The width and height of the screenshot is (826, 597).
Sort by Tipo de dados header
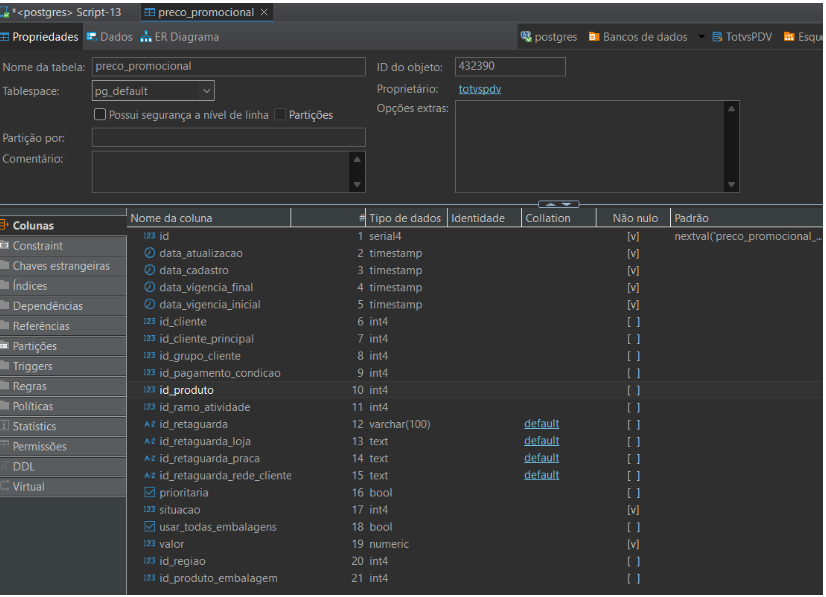click(x=406, y=218)
